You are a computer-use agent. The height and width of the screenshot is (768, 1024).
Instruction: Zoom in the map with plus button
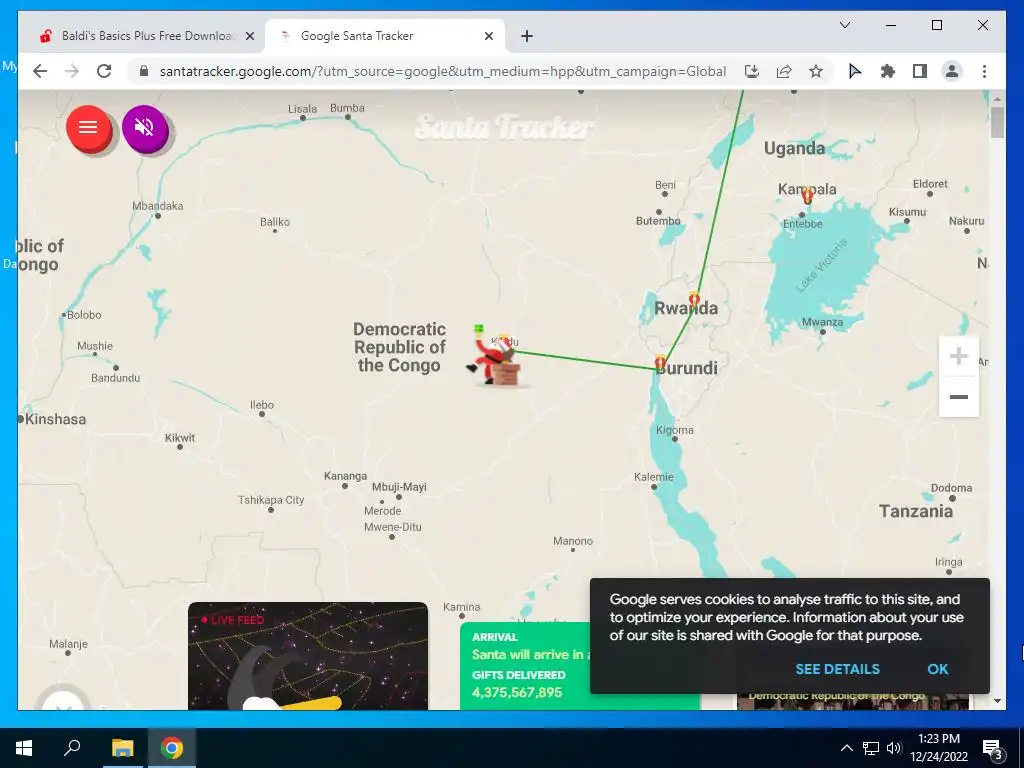tap(958, 357)
